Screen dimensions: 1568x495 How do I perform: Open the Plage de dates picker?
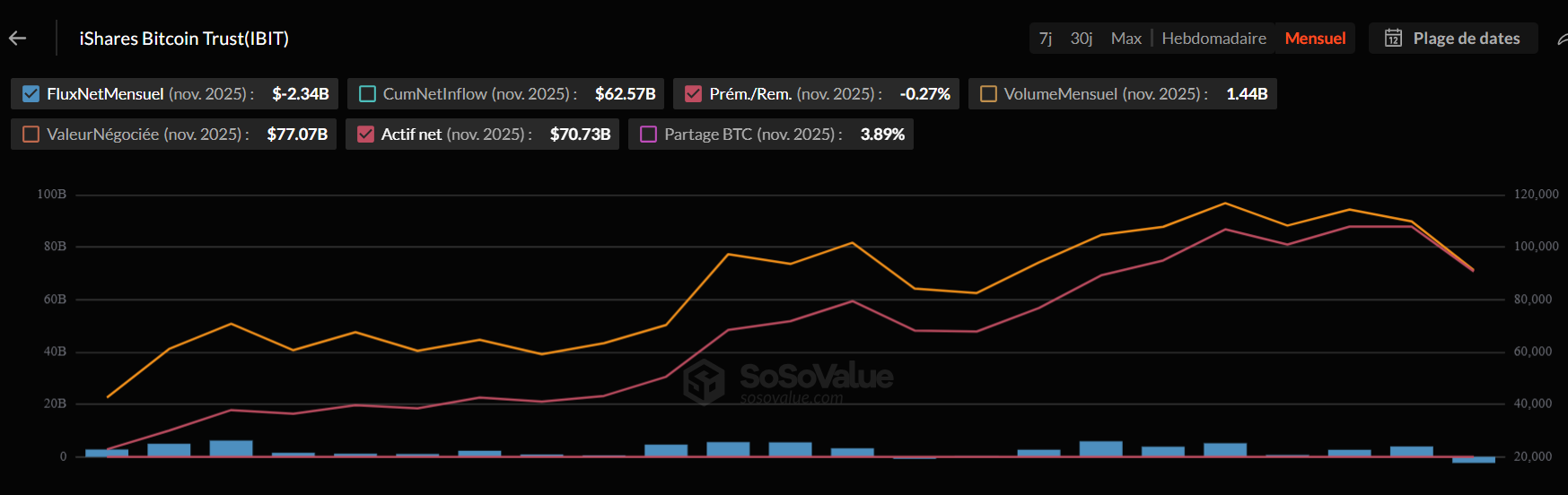pyautogui.click(x=1453, y=38)
